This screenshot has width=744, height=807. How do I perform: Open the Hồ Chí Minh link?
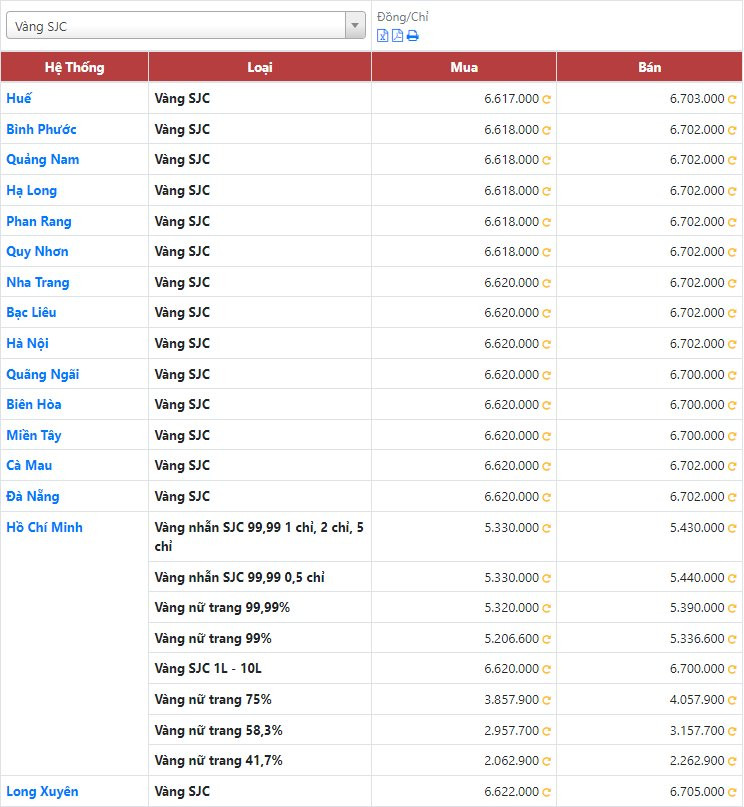(x=44, y=527)
